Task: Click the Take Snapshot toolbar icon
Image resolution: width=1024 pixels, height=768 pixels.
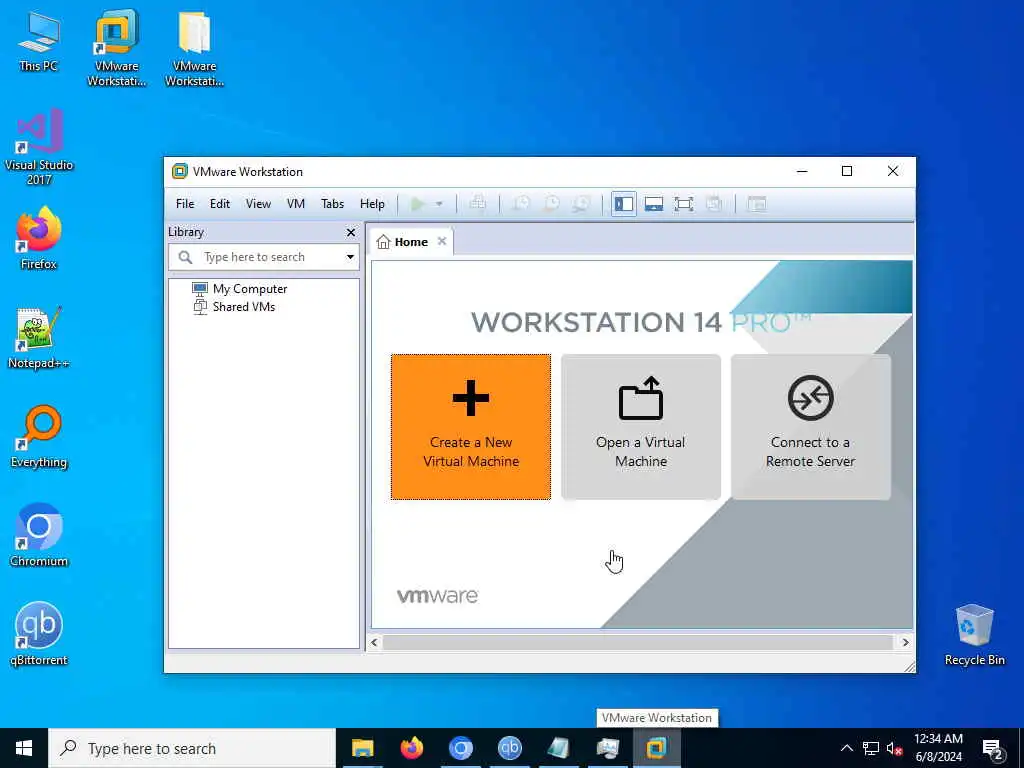Action: coord(520,204)
